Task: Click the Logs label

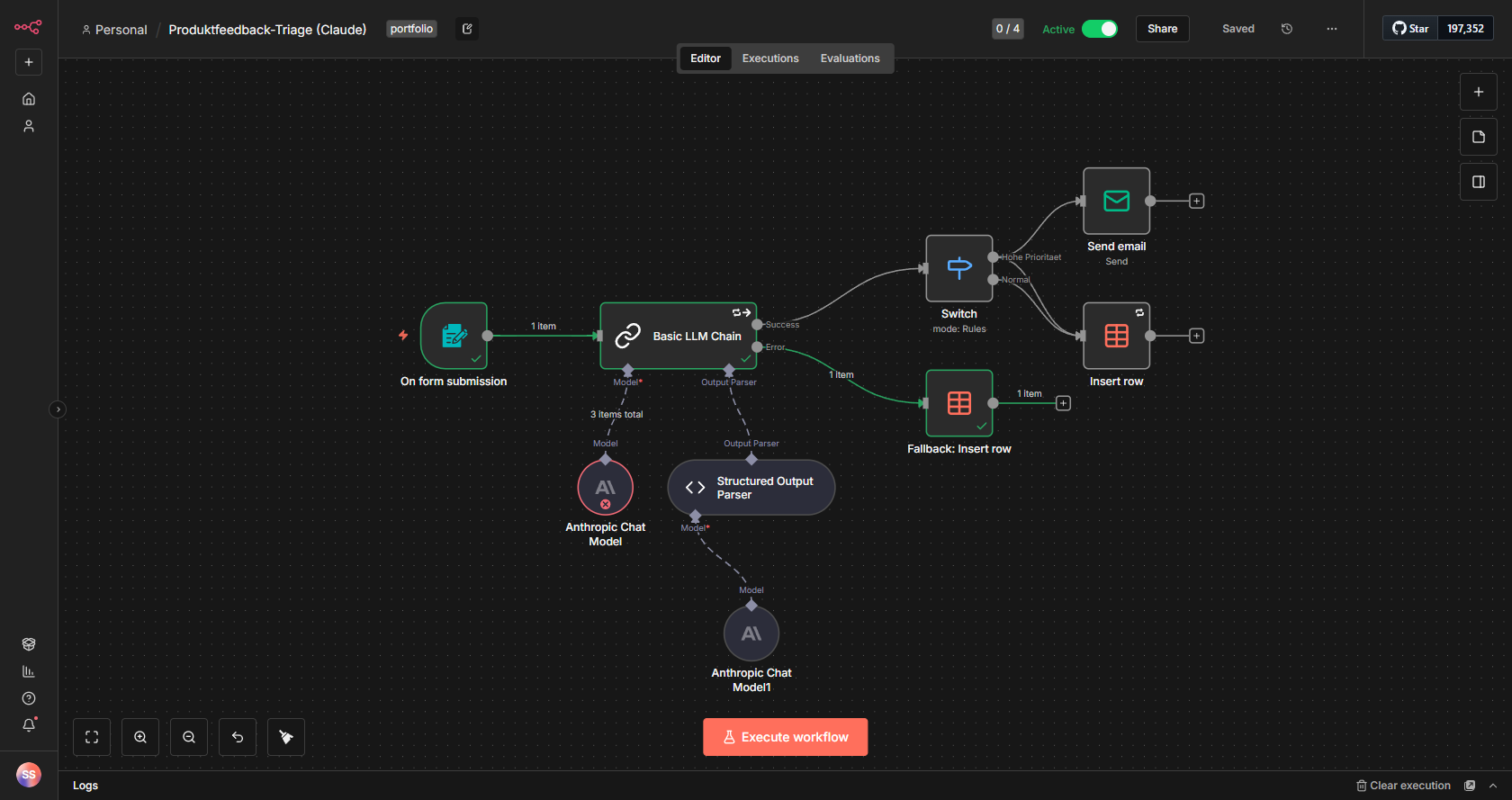Action: (85, 786)
